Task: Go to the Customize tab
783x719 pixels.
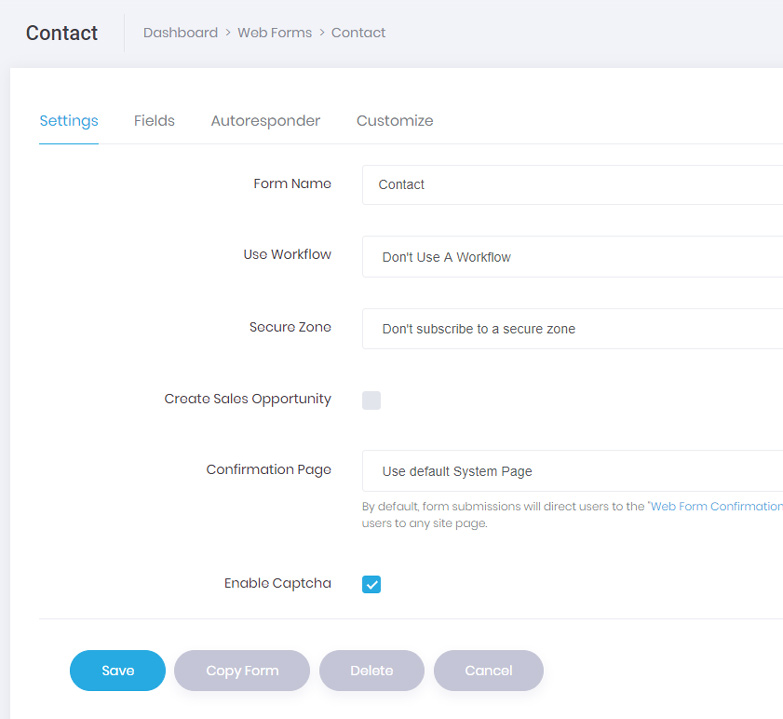Action: pyautogui.click(x=394, y=121)
